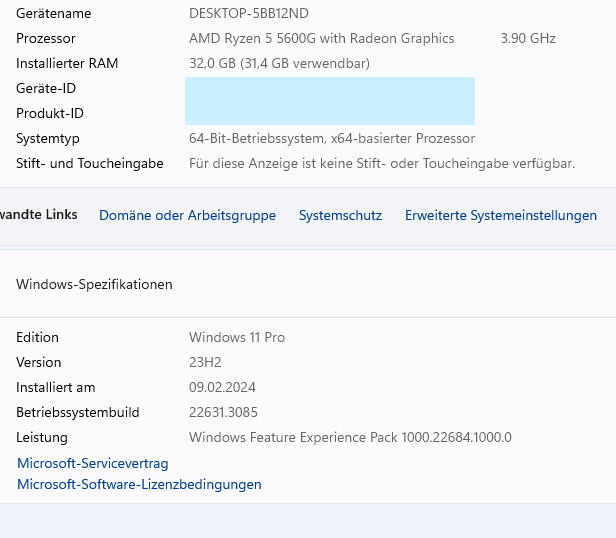Click the Stift- und Toucheingabe label
Screen dimensions: 616x538
pyautogui.click(x=90, y=163)
